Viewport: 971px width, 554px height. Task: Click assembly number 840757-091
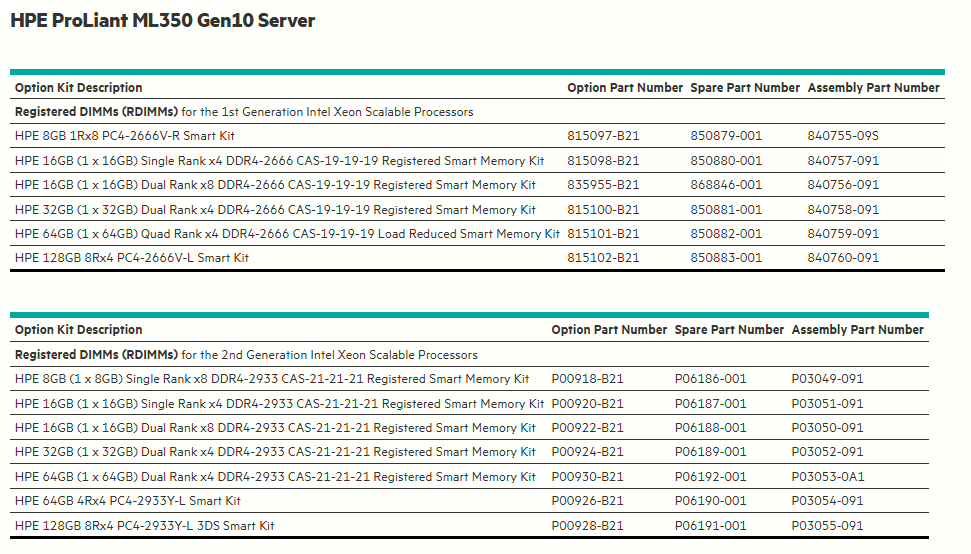pos(843,160)
